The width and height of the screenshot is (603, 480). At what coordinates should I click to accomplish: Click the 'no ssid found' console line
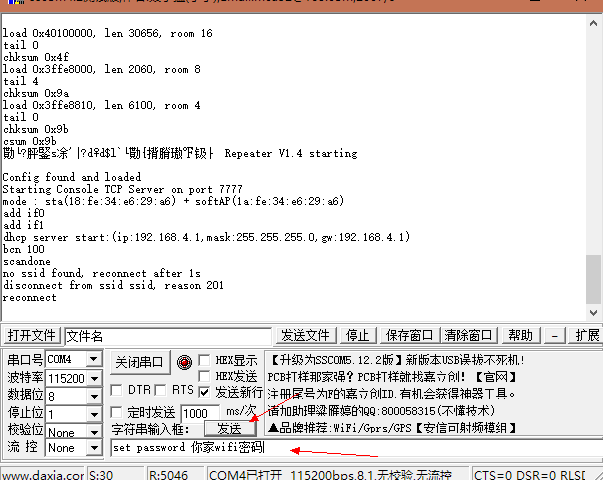[102, 273]
